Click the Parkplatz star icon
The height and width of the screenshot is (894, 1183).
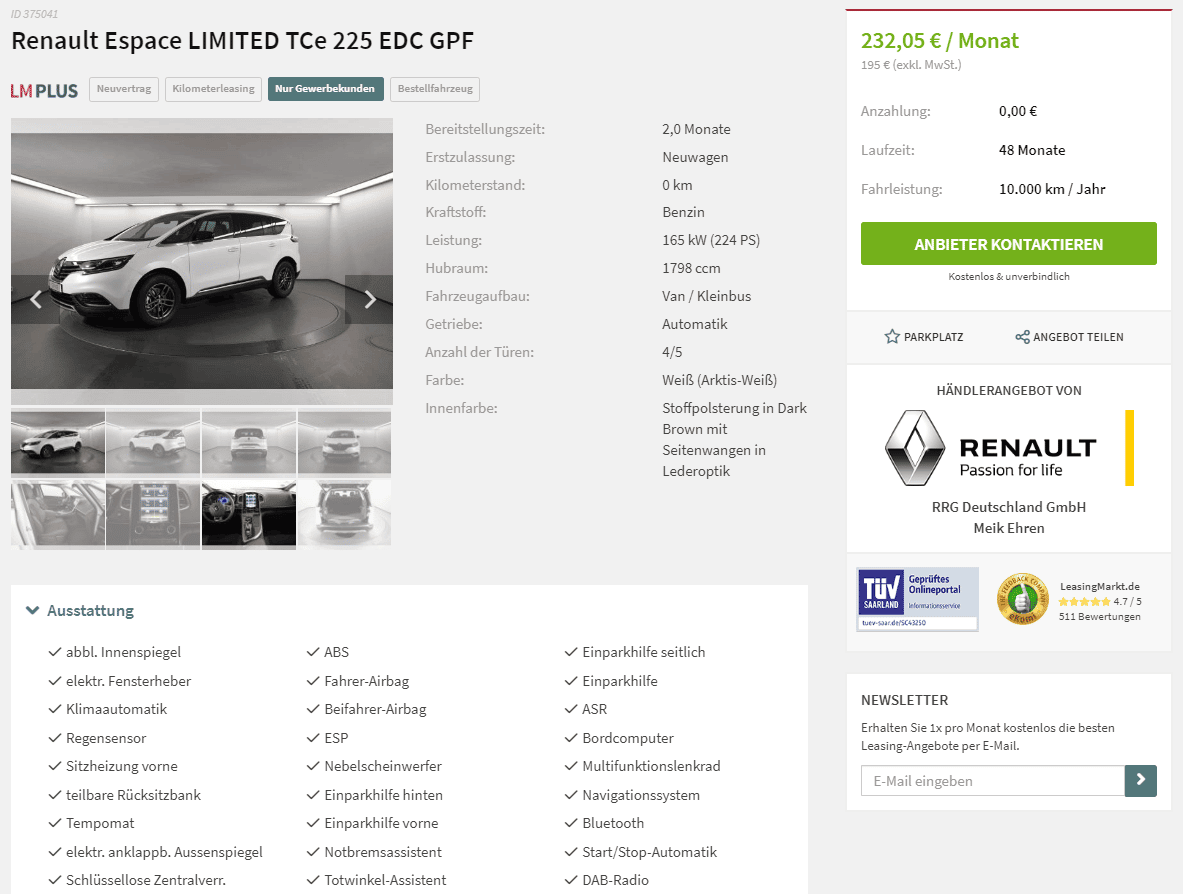[892, 336]
